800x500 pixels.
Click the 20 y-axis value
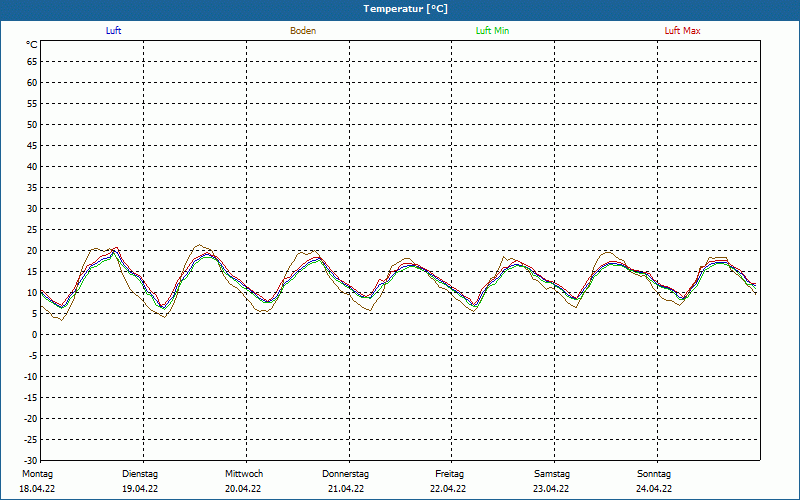click(x=32, y=251)
